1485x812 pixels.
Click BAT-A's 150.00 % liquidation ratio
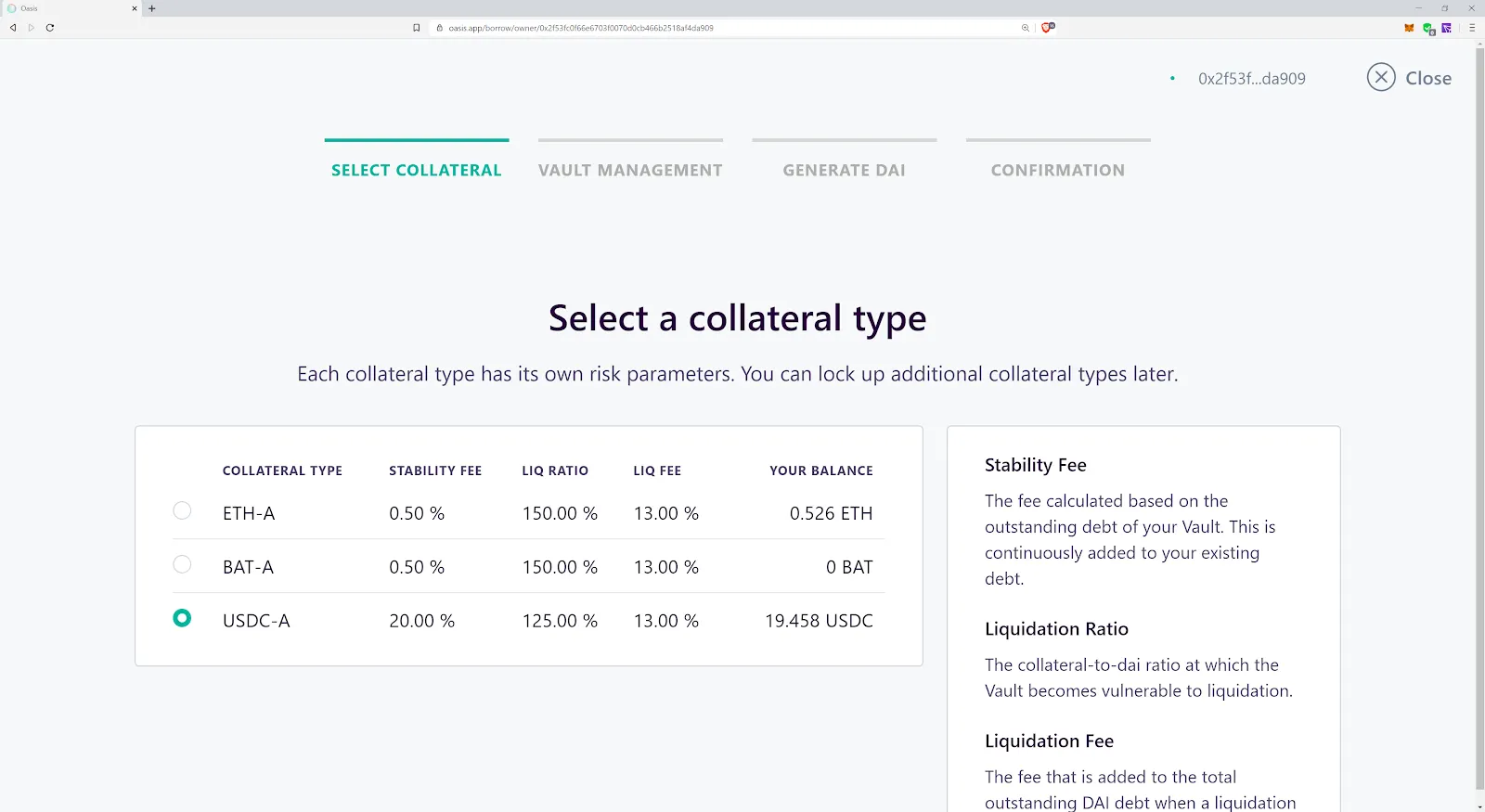coord(560,567)
